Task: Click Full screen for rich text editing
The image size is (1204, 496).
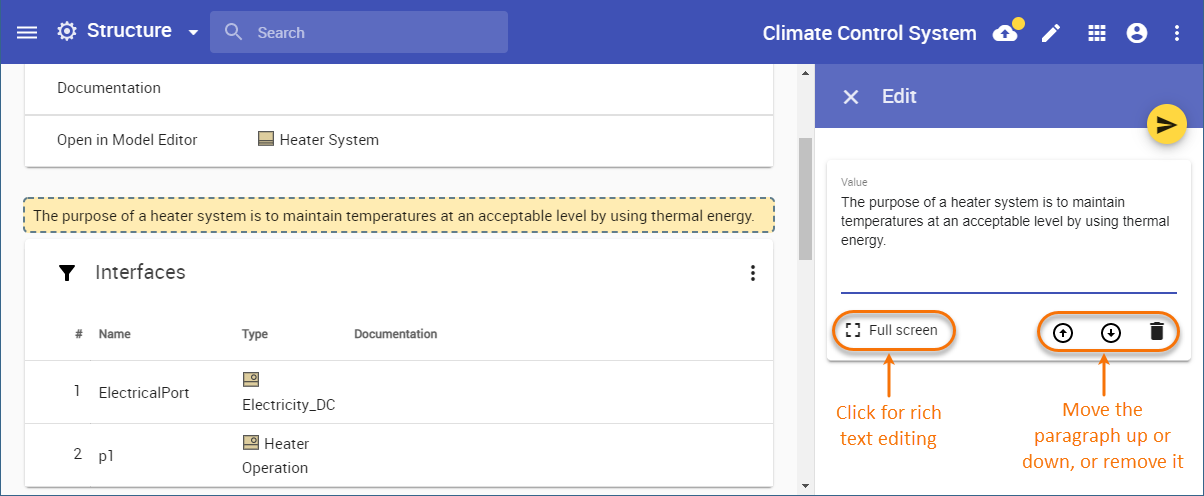Action: point(892,330)
